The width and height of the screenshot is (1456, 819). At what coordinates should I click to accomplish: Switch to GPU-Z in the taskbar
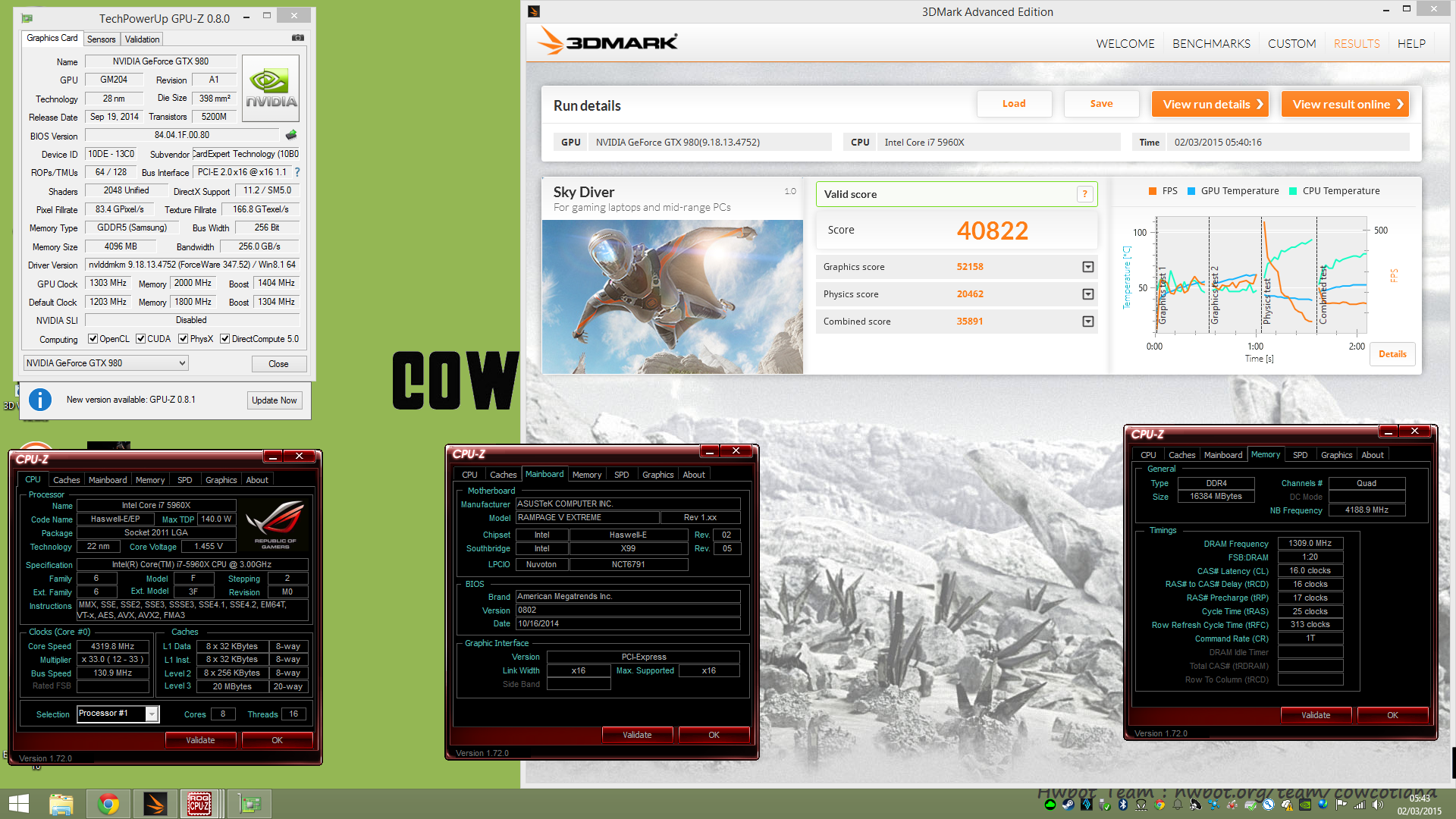click(249, 804)
